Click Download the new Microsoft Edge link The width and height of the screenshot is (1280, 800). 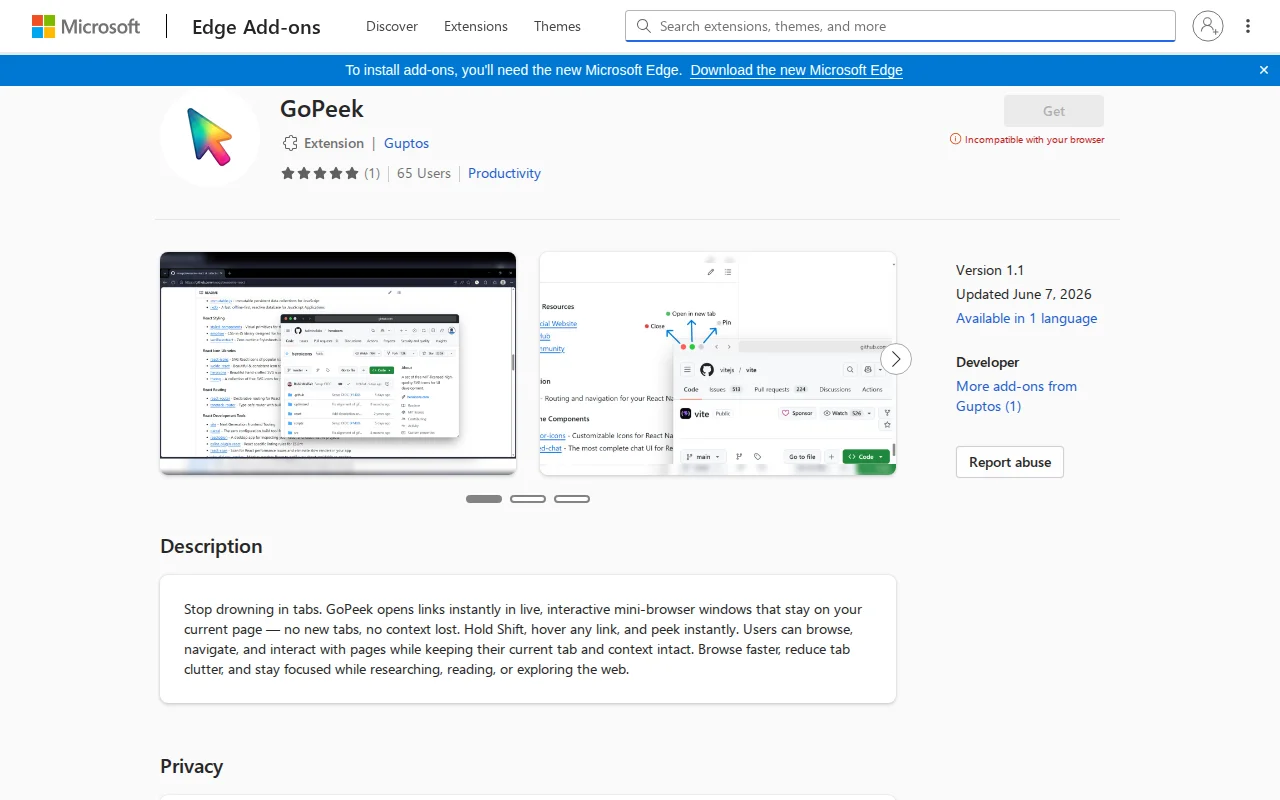(796, 70)
